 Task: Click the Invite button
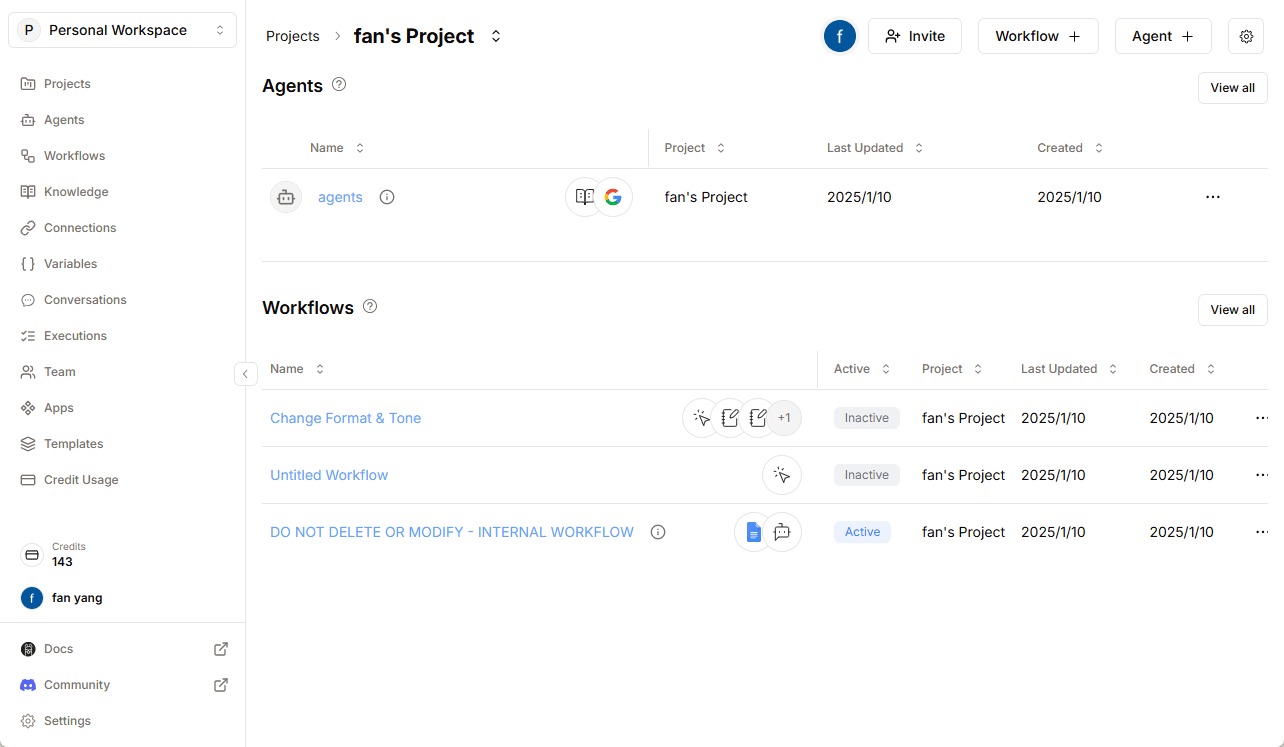tap(915, 36)
